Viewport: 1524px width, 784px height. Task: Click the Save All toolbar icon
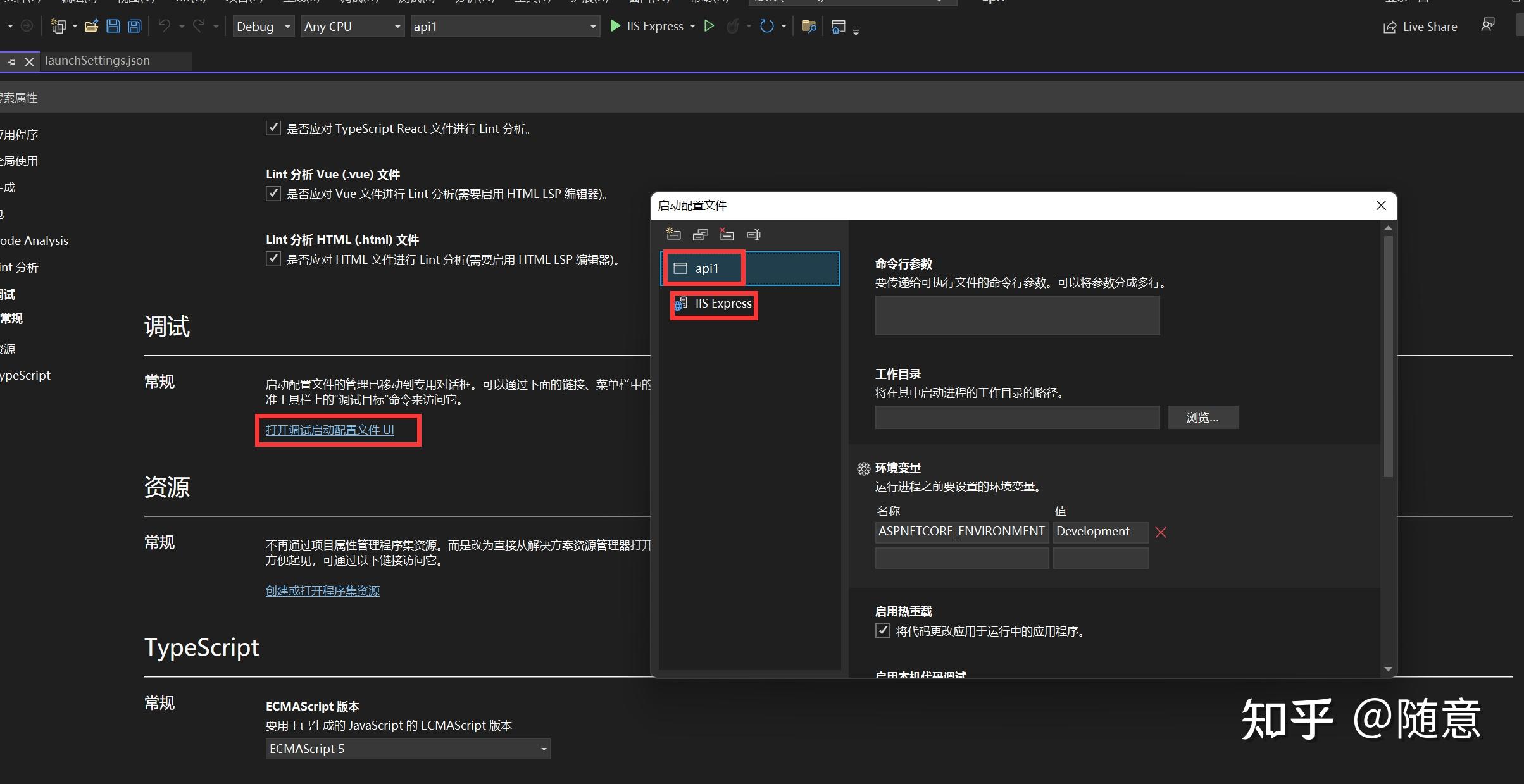134,26
